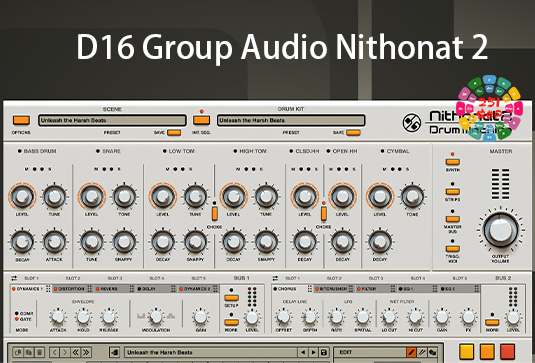This screenshot has width=535, height=363.
Task: Click the paste pattern icon in sequencer bar
Action: (29, 352)
